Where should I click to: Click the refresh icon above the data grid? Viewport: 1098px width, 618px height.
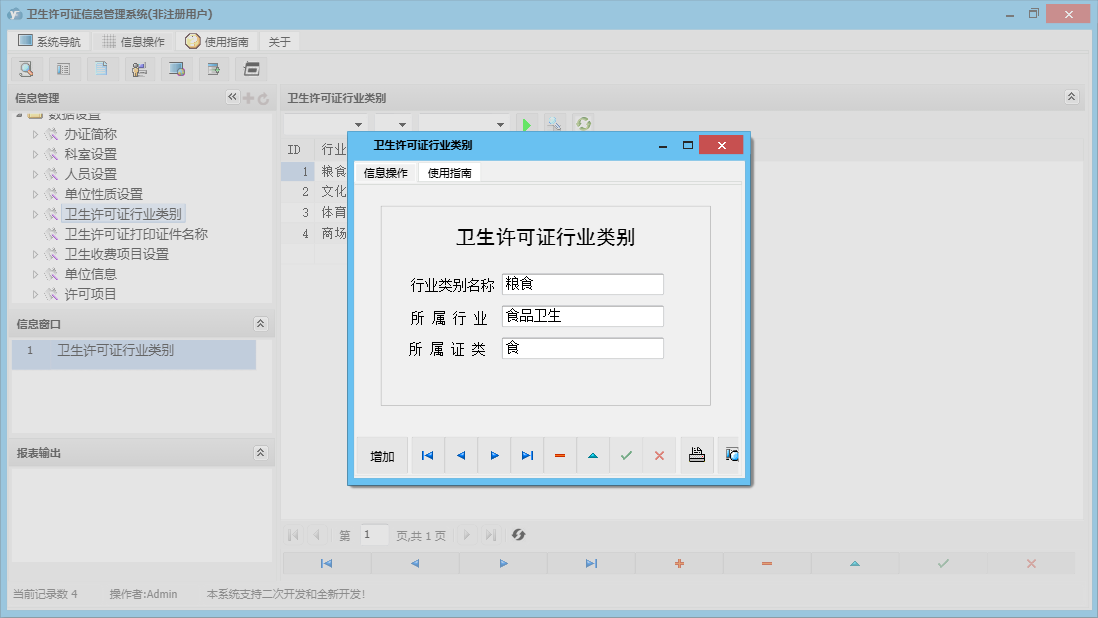coord(583,122)
